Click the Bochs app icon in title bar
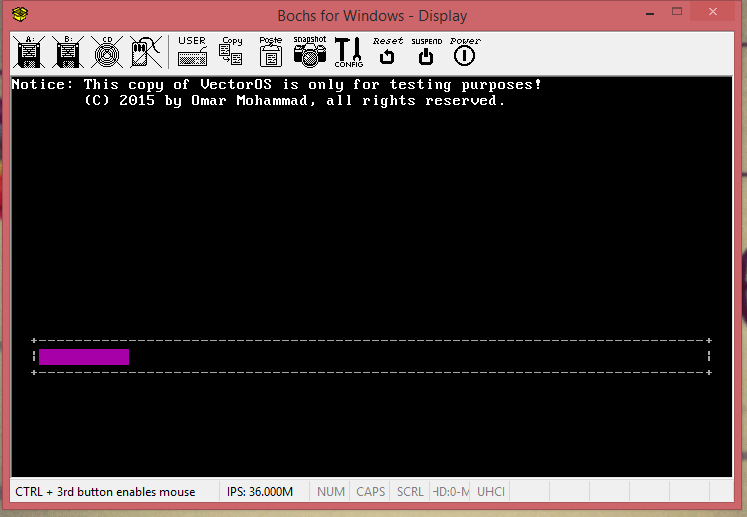Viewport: 747px width, 517px height. coord(20,14)
